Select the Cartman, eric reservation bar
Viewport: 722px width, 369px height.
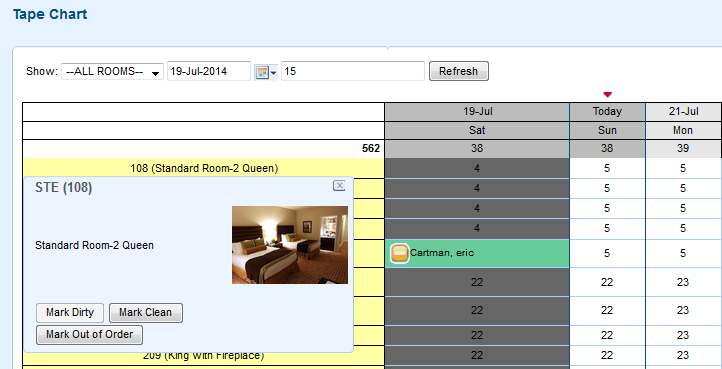click(477, 253)
